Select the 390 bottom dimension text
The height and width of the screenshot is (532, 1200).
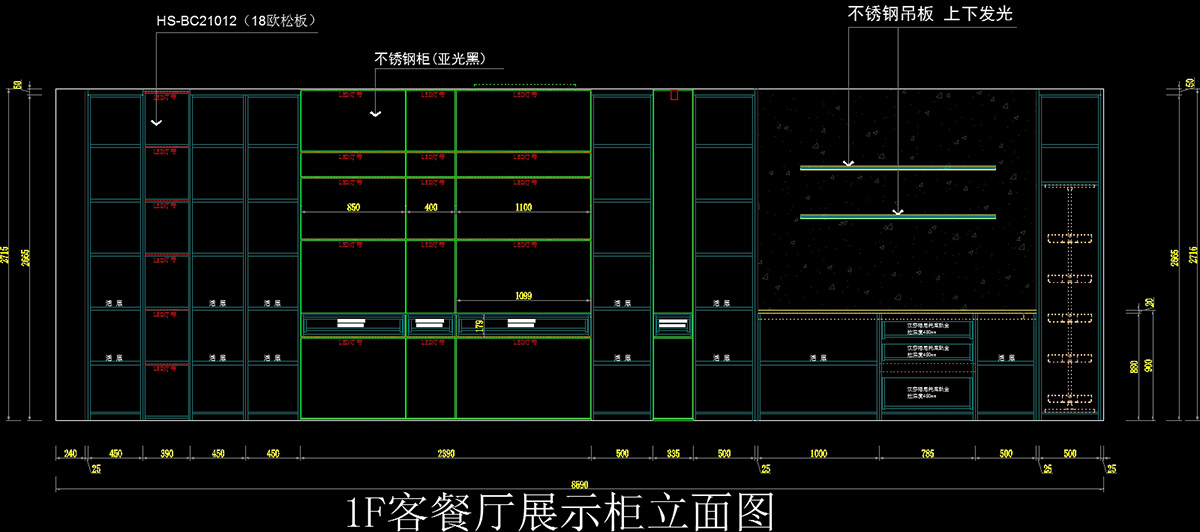[166, 454]
